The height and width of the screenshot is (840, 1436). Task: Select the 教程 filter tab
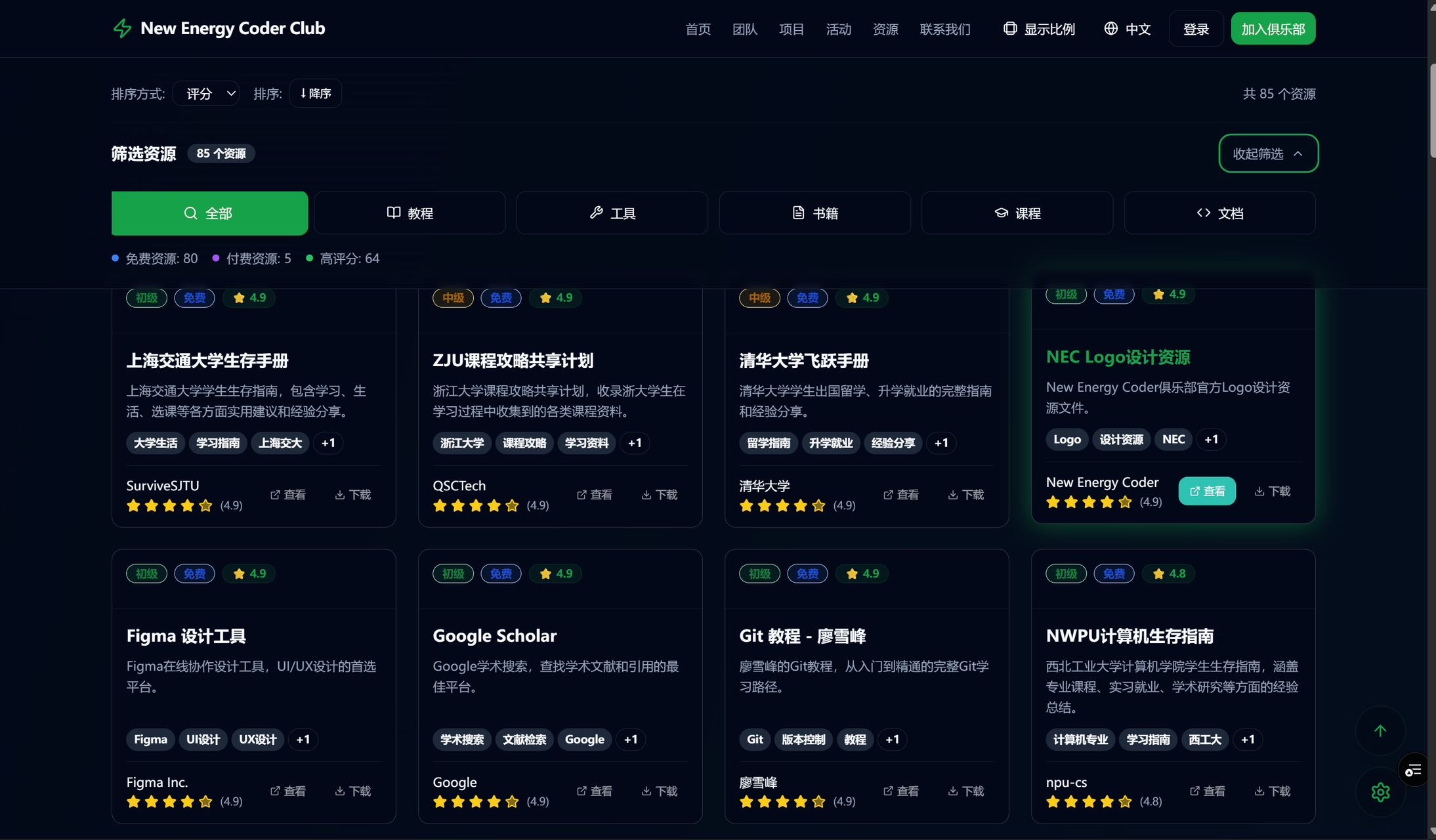coord(410,213)
